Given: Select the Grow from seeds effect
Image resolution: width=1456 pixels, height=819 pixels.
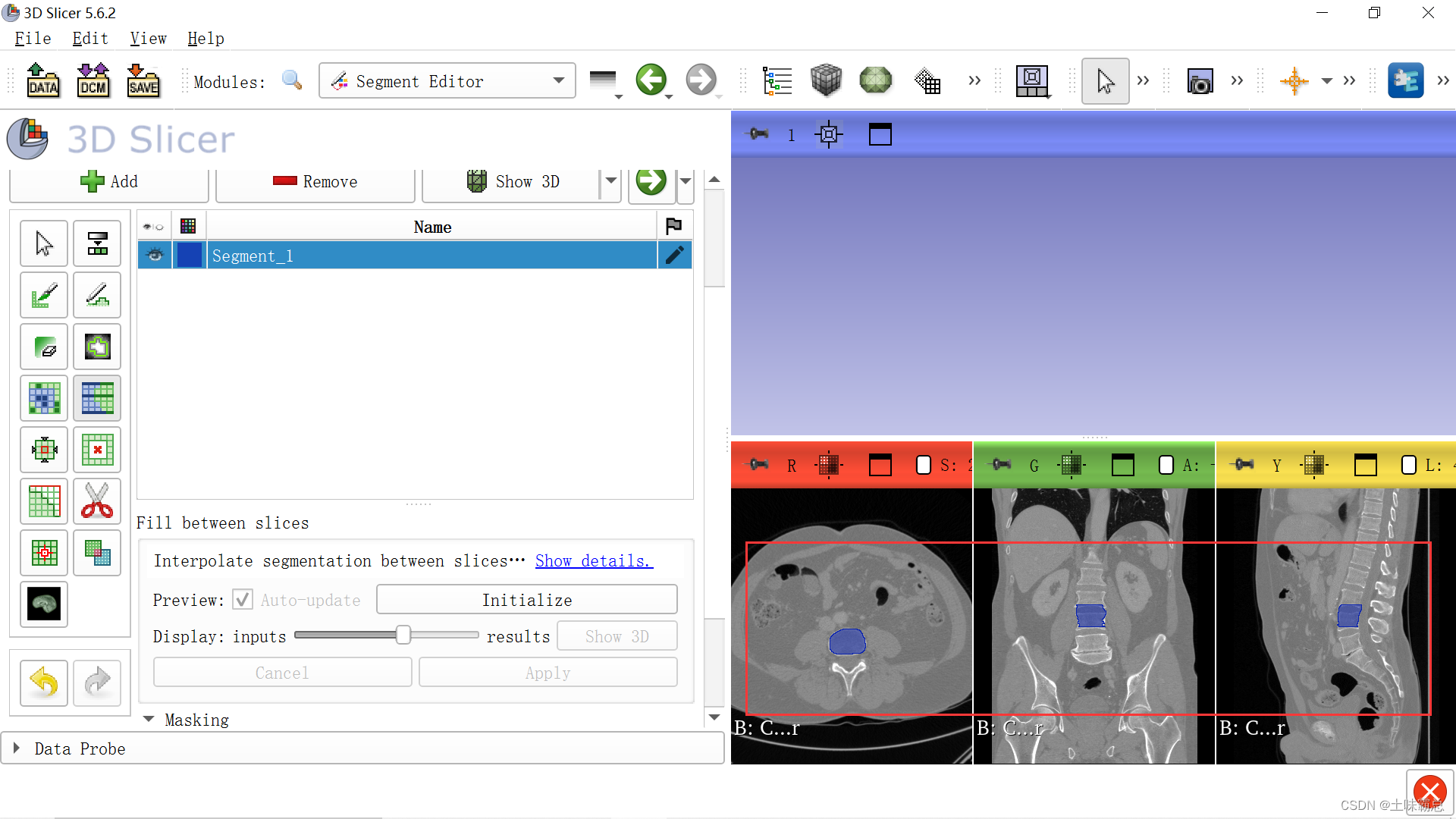Looking at the screenshot, I should point(43,398).
